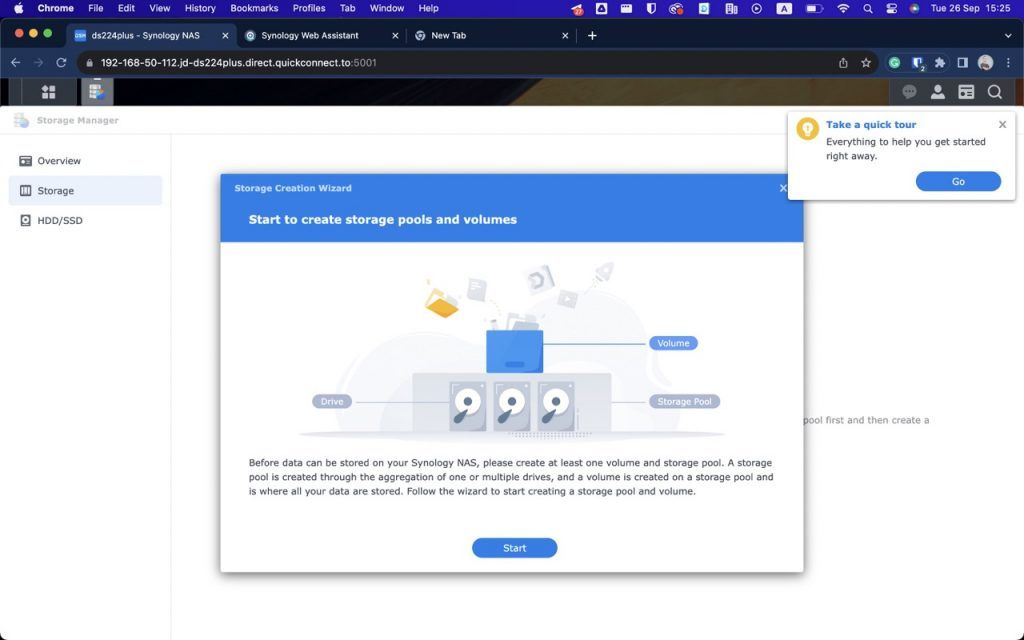Open the tab search chevron dropdown
The image size is (1024, 640).
tap(1008, 35)
